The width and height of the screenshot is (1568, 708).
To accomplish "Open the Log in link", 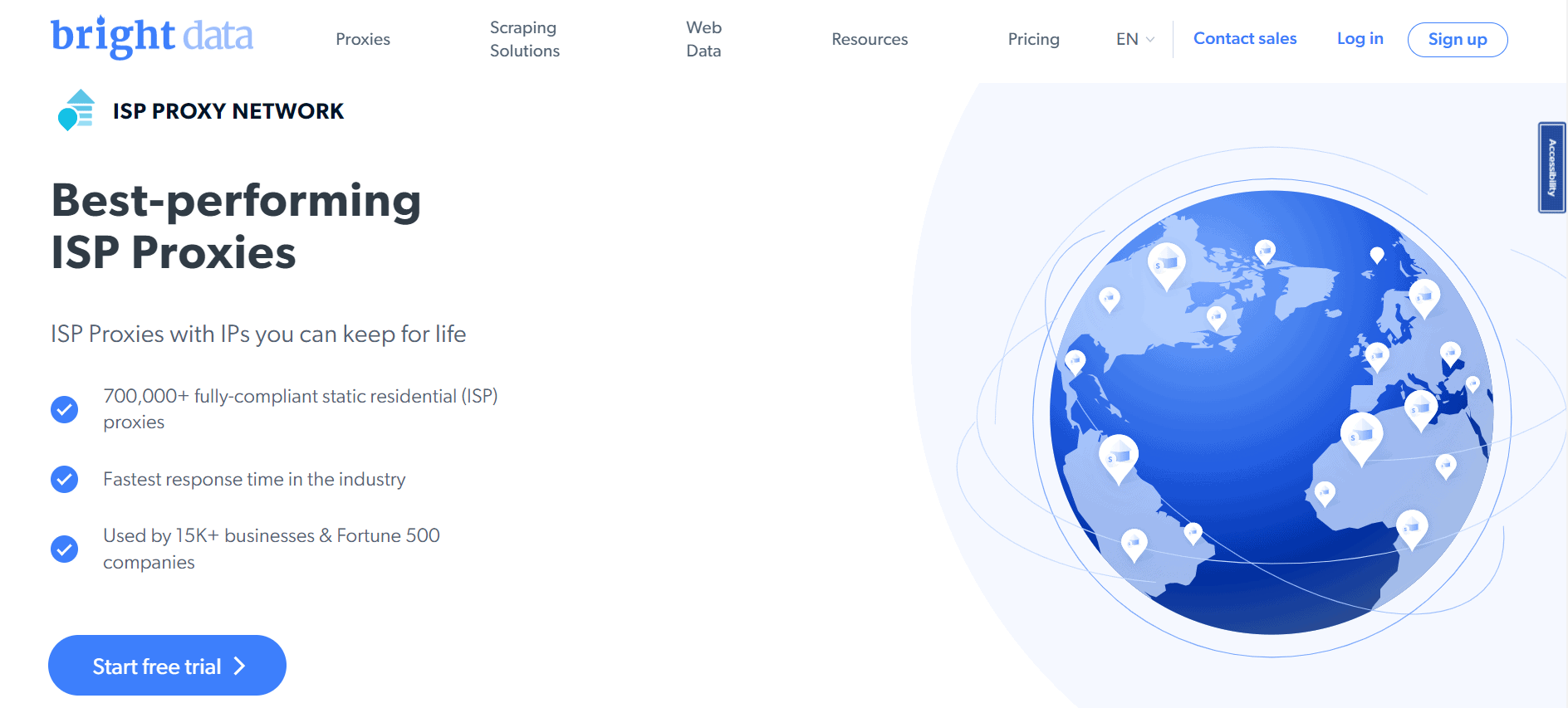I will (x=1360, y=38).
